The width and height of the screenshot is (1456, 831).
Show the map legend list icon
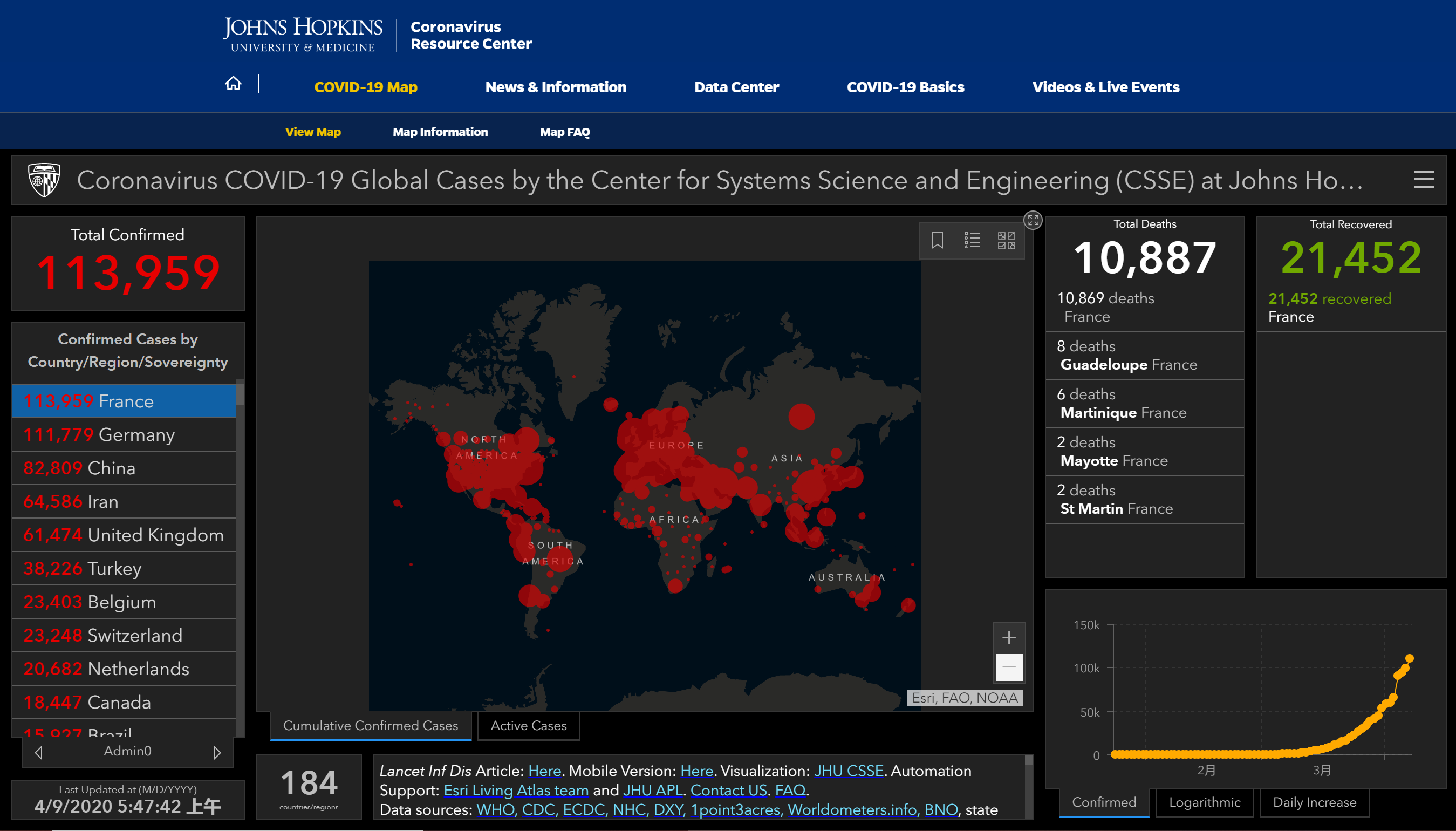[x=972, y=240]
